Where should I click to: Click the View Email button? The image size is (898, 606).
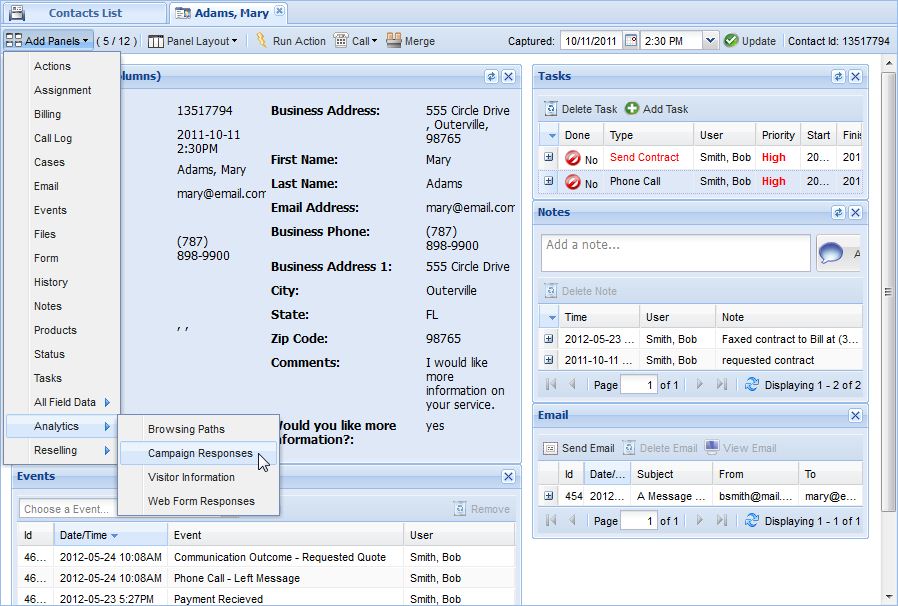click(741, 448)
